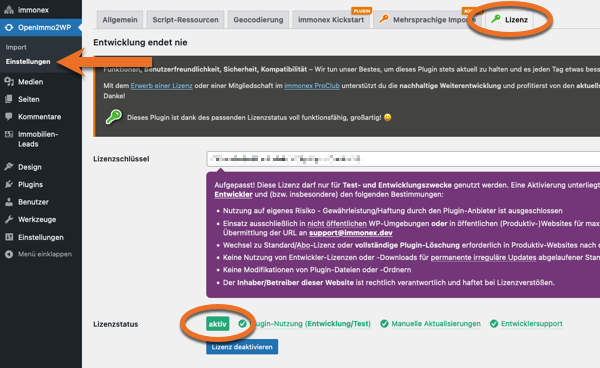Click the PLUGIN badge on Kickstart tab

(x=362, y=11)
